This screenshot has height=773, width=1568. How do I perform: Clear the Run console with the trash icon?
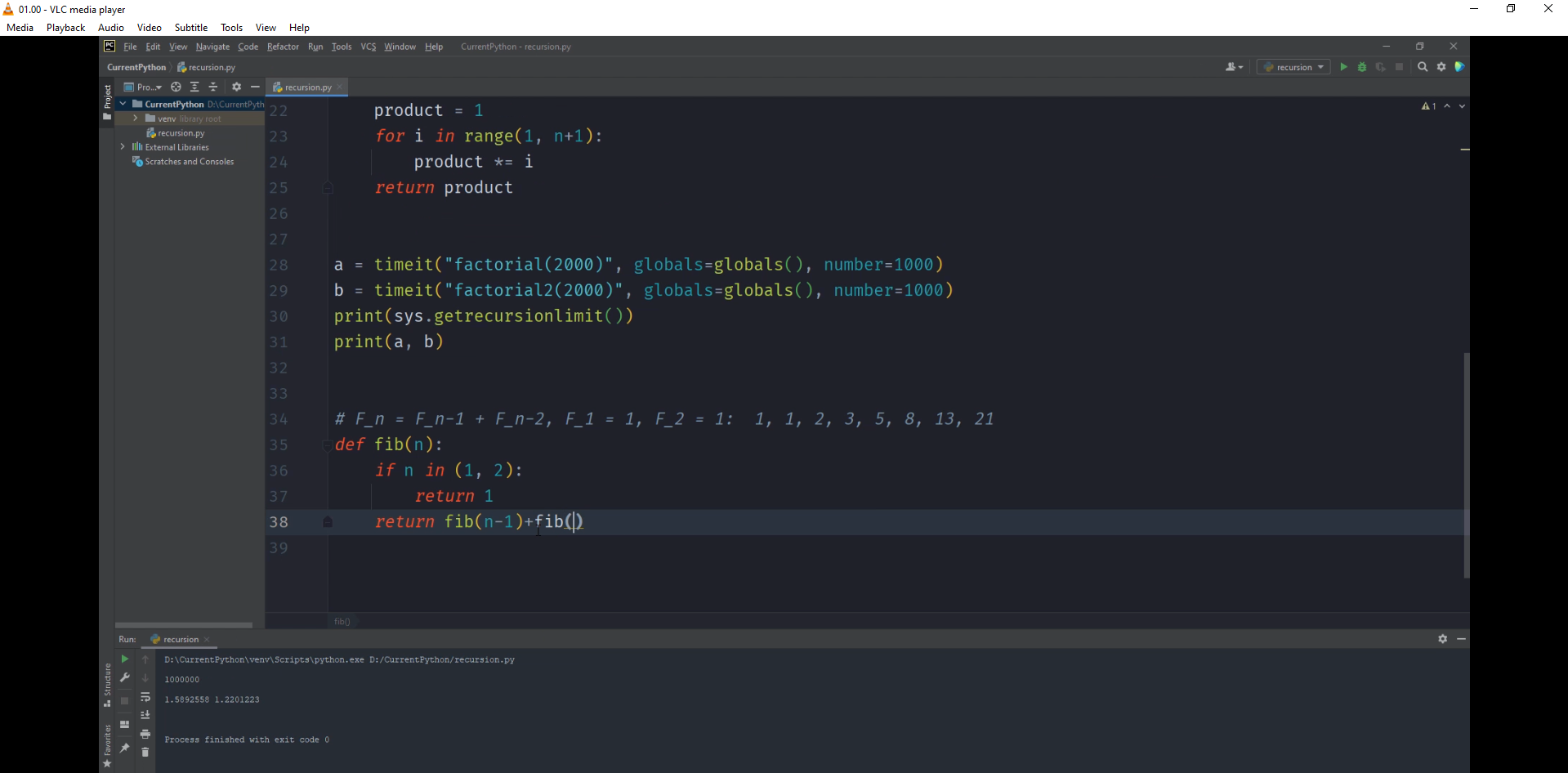pyautogui.click(x=145, y=752)
